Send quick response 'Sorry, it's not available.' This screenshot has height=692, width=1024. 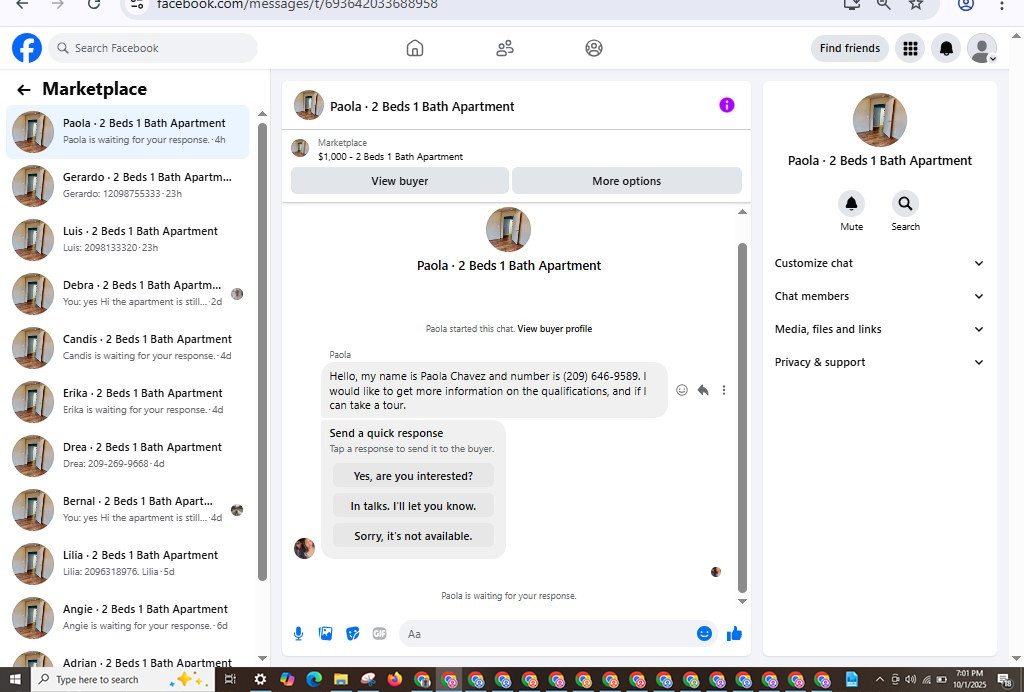coord(413,536)
